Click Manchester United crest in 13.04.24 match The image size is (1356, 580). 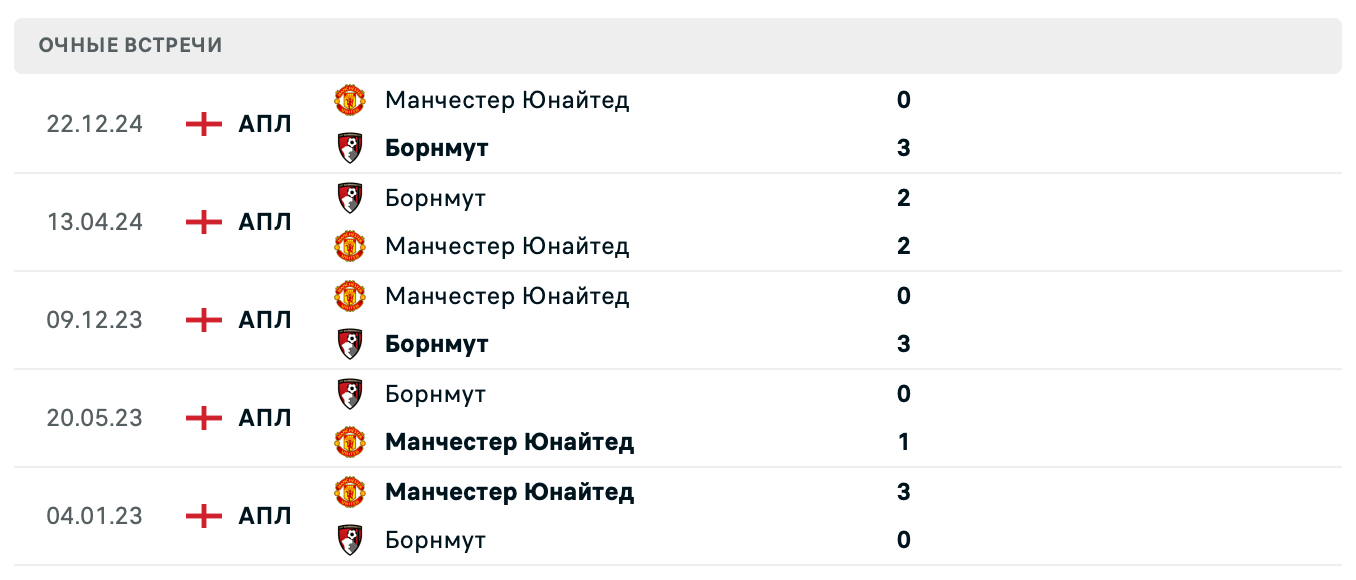coord(349,246)
